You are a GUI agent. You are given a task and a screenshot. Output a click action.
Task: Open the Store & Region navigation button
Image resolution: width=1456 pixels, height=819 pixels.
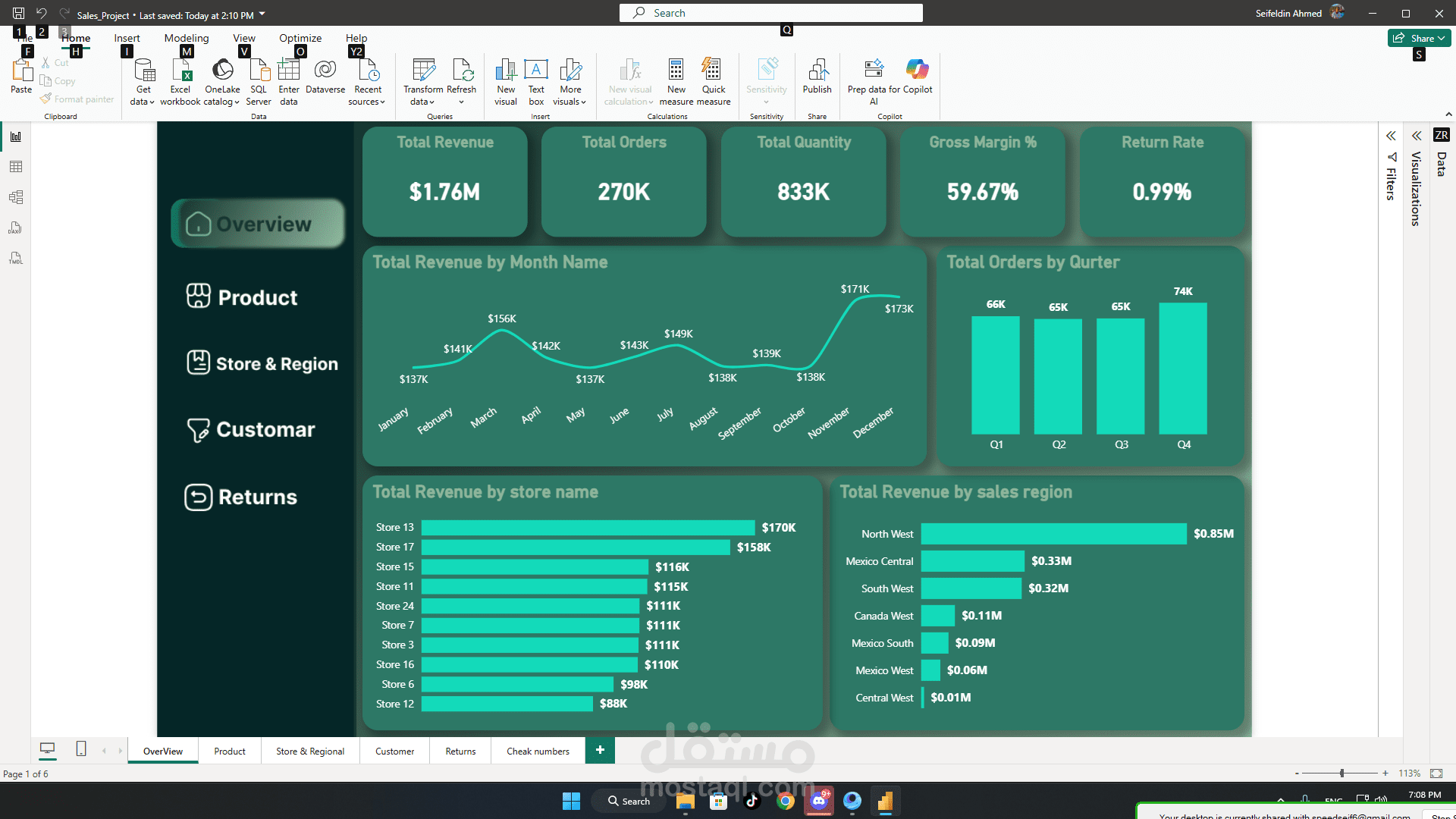[262, 363]
